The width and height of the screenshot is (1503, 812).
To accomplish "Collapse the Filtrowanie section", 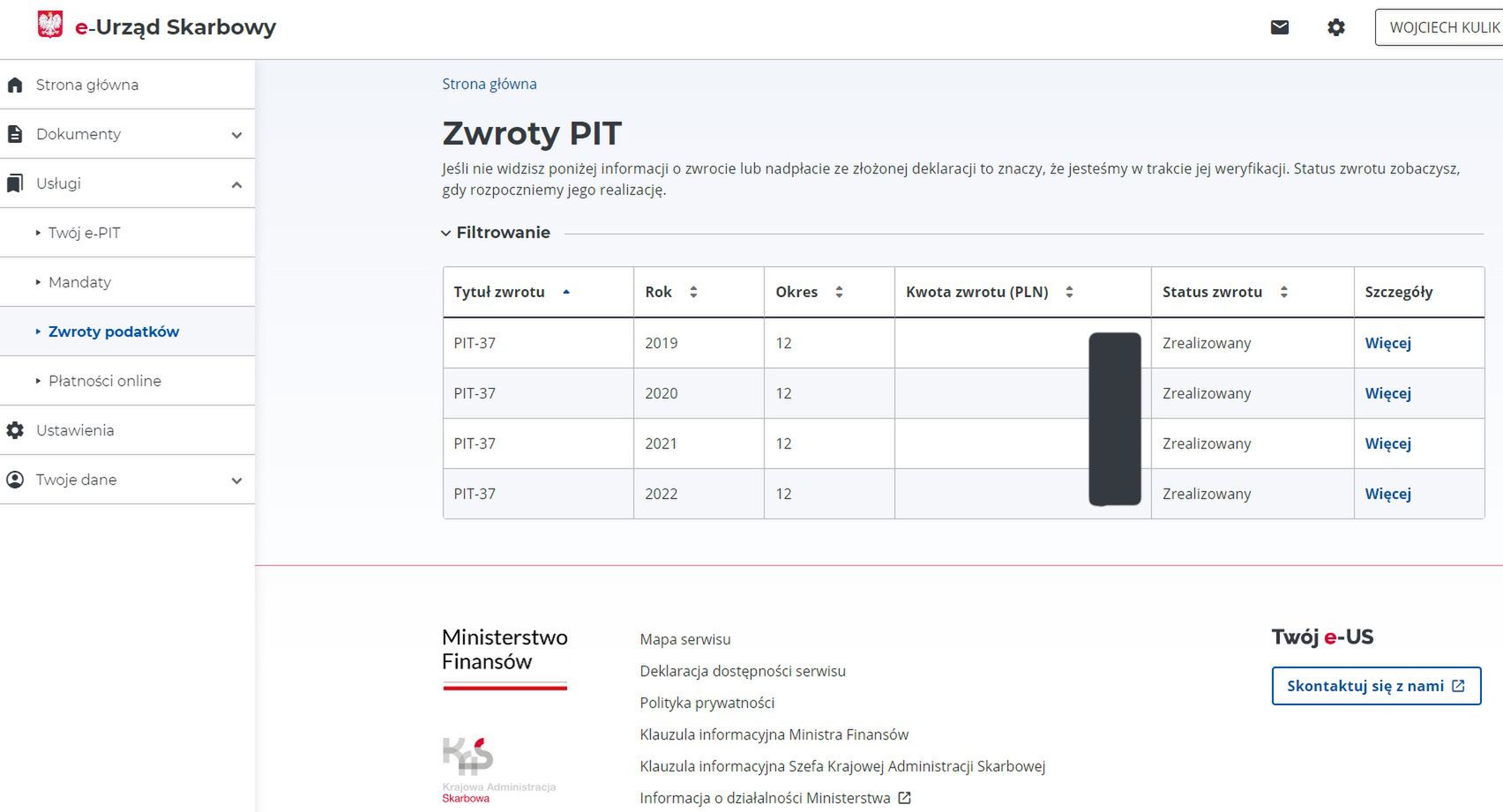I will pyautogui.click(x=445, y=233).
